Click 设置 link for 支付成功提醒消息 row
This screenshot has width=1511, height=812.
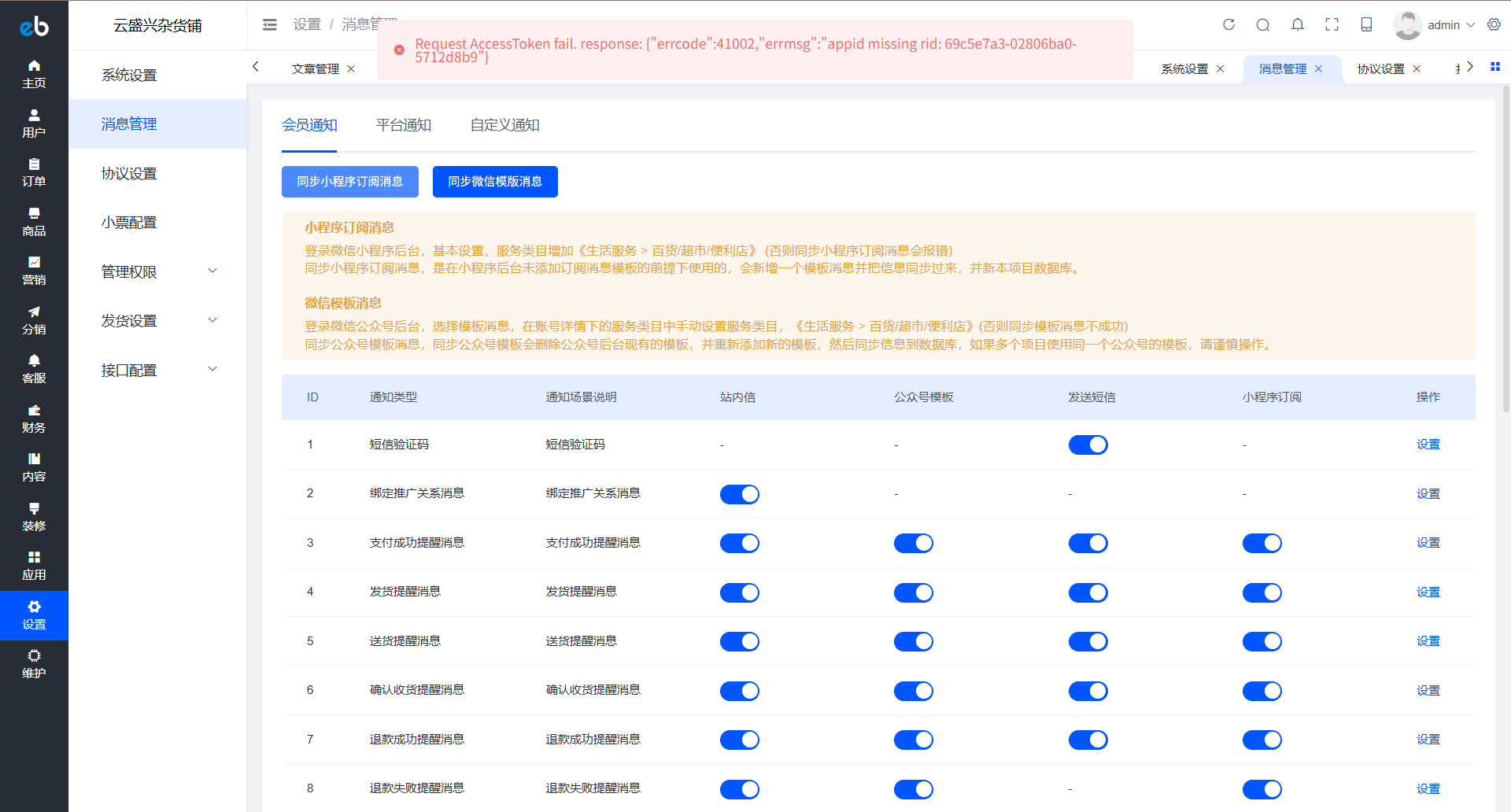tap(1428, 543)
